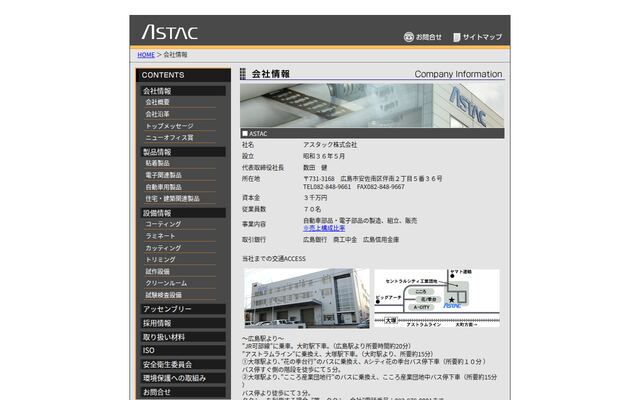Open 会社情報 section in sidebar
The height and width of the screenshot is (400, 640).
click(183, 91)
